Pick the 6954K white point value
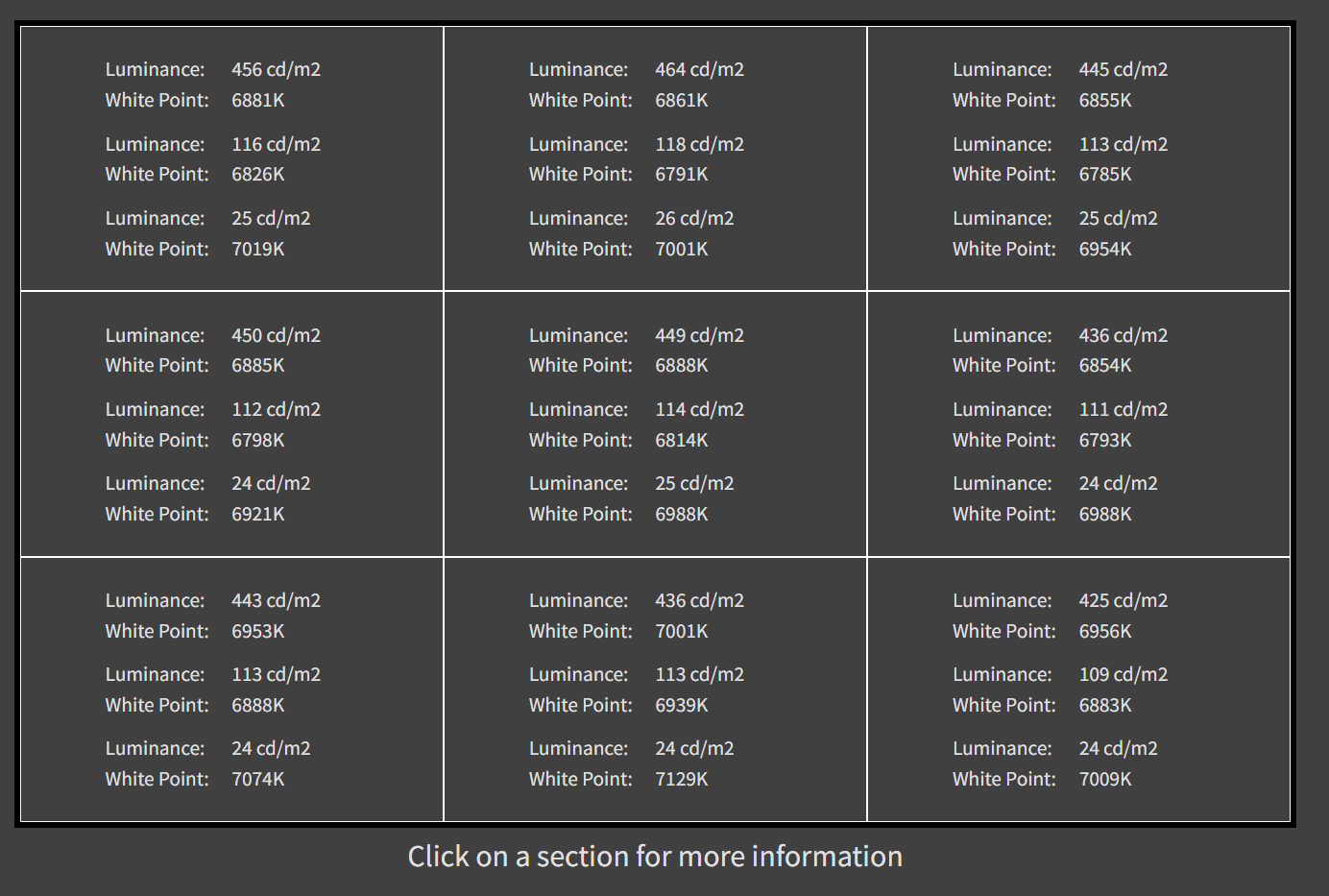Viewport: 1329px width, 896px height. pyautogui.click(x=1105, y=249)
